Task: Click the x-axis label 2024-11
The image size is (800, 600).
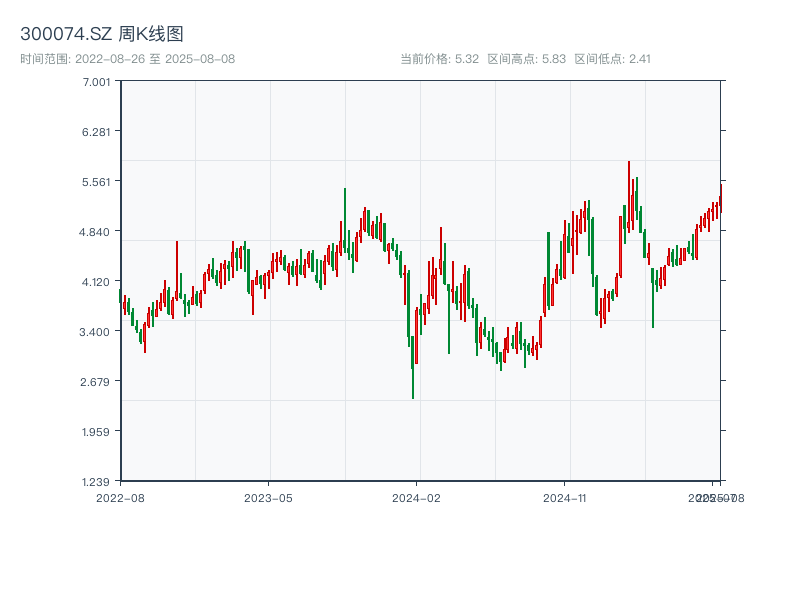Action: pyautogui.click(x=564, y=498)
